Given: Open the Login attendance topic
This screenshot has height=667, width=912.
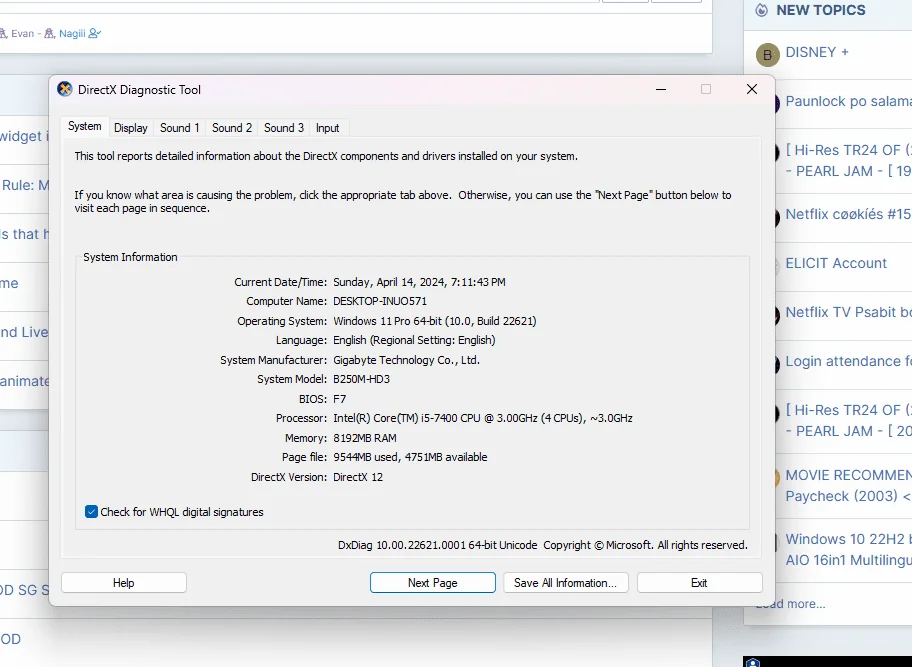Looking at the screenshot, I should click(848, 361).
